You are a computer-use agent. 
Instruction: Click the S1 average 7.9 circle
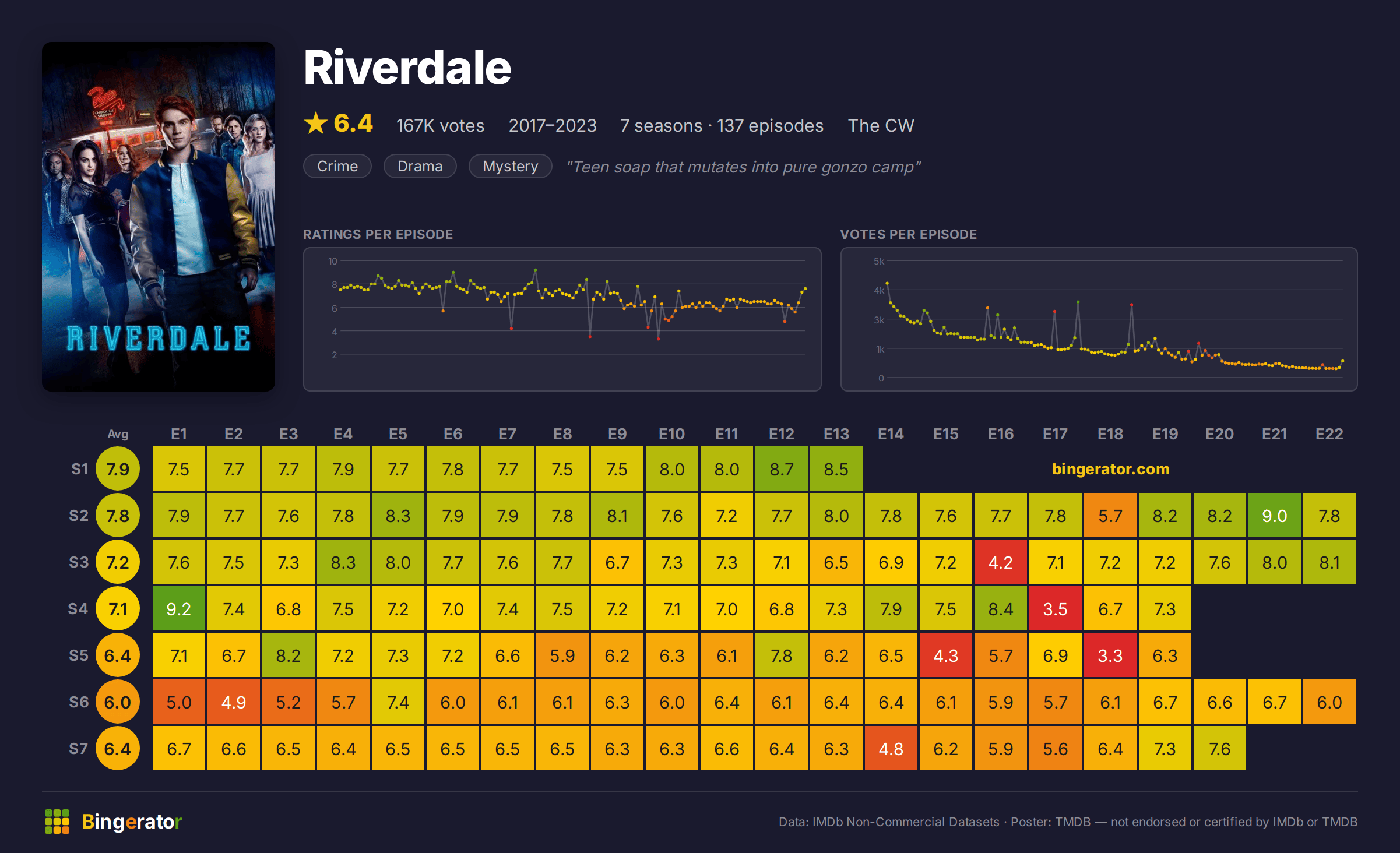click(118, 469)
